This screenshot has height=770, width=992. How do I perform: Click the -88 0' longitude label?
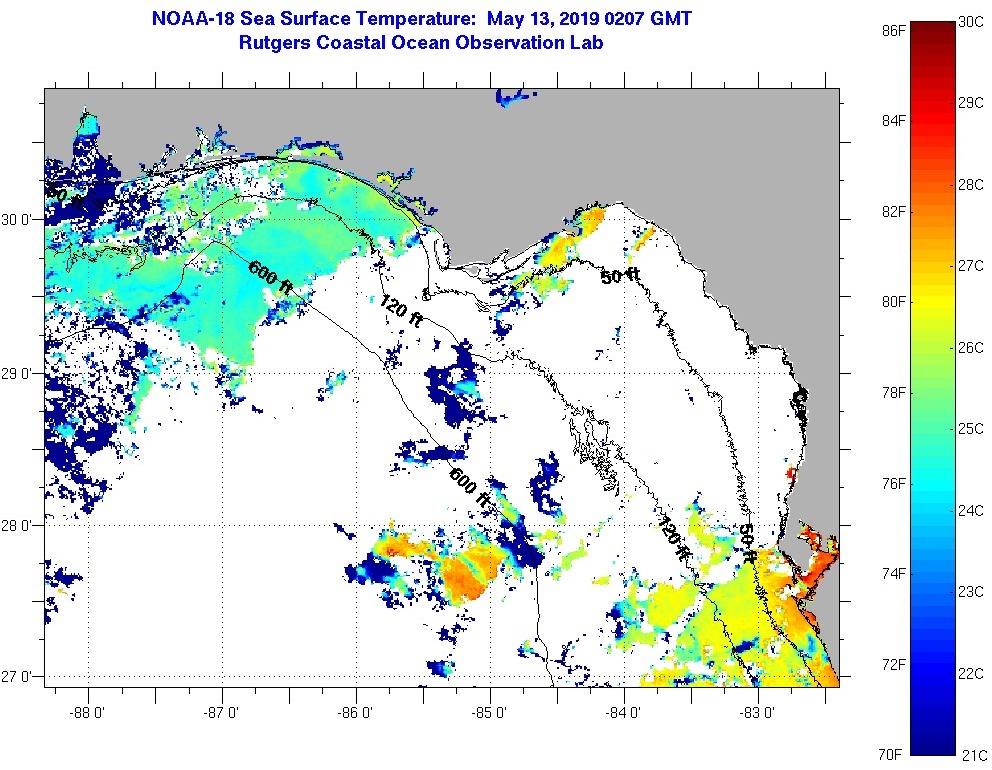[89, 714]
